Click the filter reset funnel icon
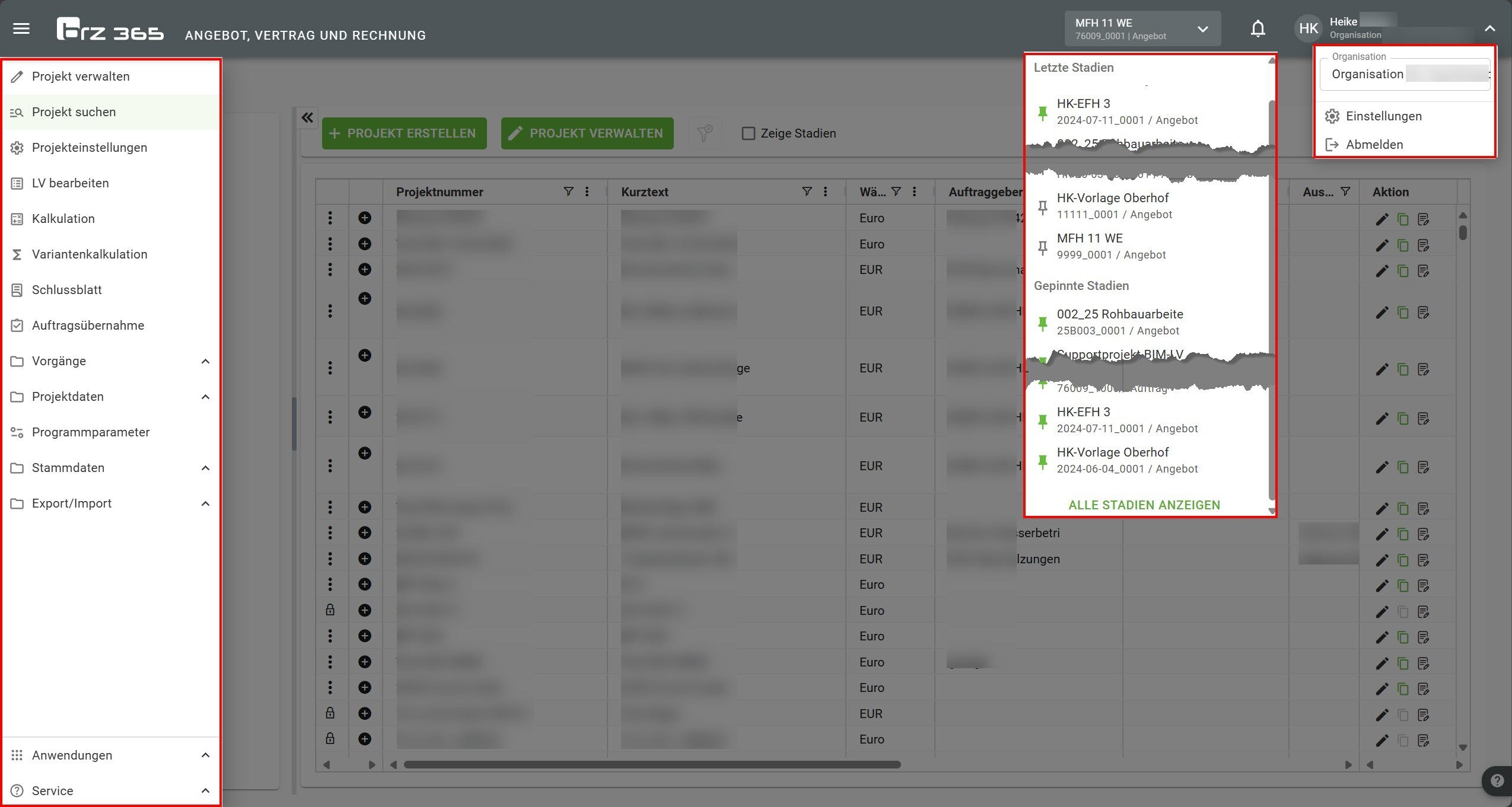This screenshot has height=807, width=1512. pyautogui.click(x=705, y=133)
